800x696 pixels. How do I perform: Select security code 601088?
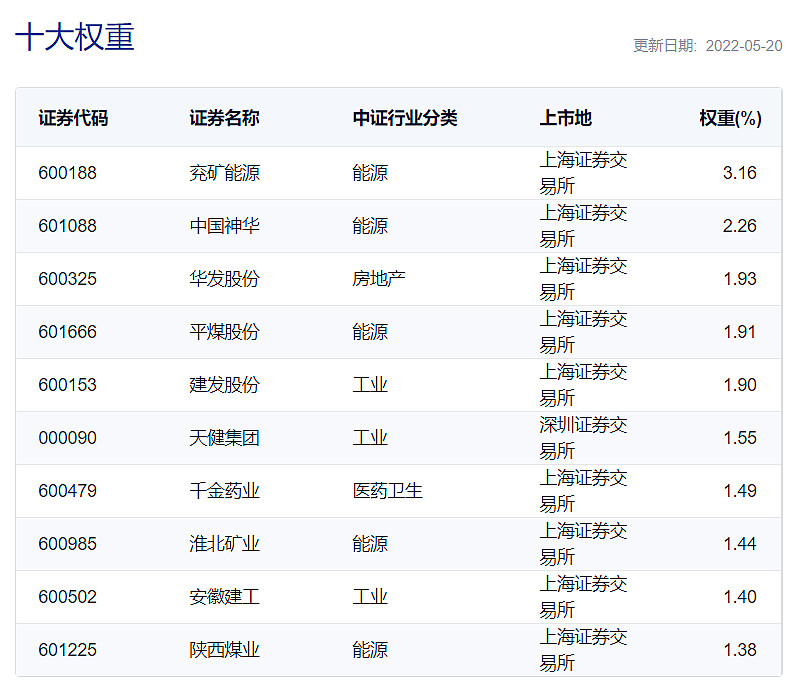(67, 226)
